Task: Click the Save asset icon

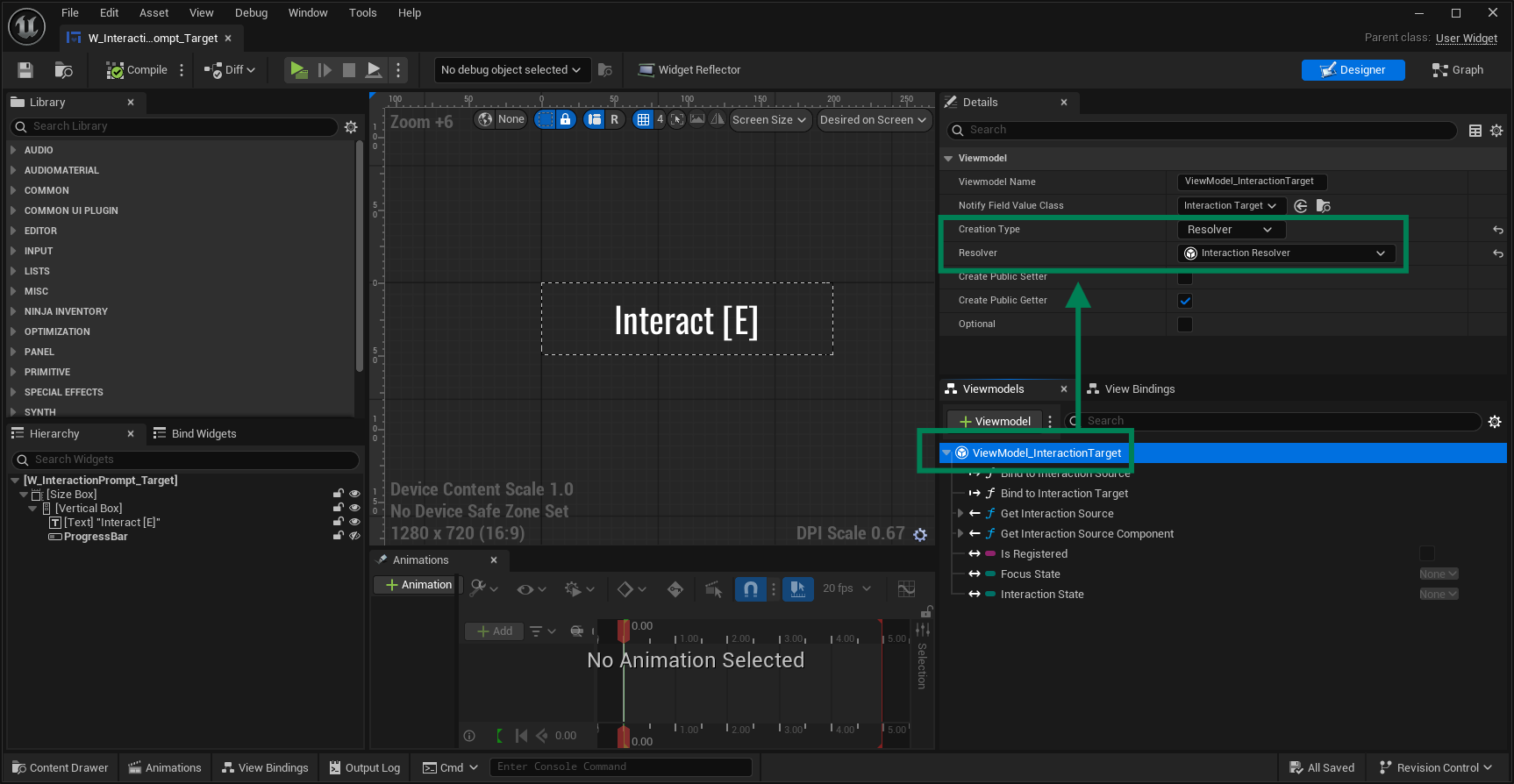Action: click(25, 70)
